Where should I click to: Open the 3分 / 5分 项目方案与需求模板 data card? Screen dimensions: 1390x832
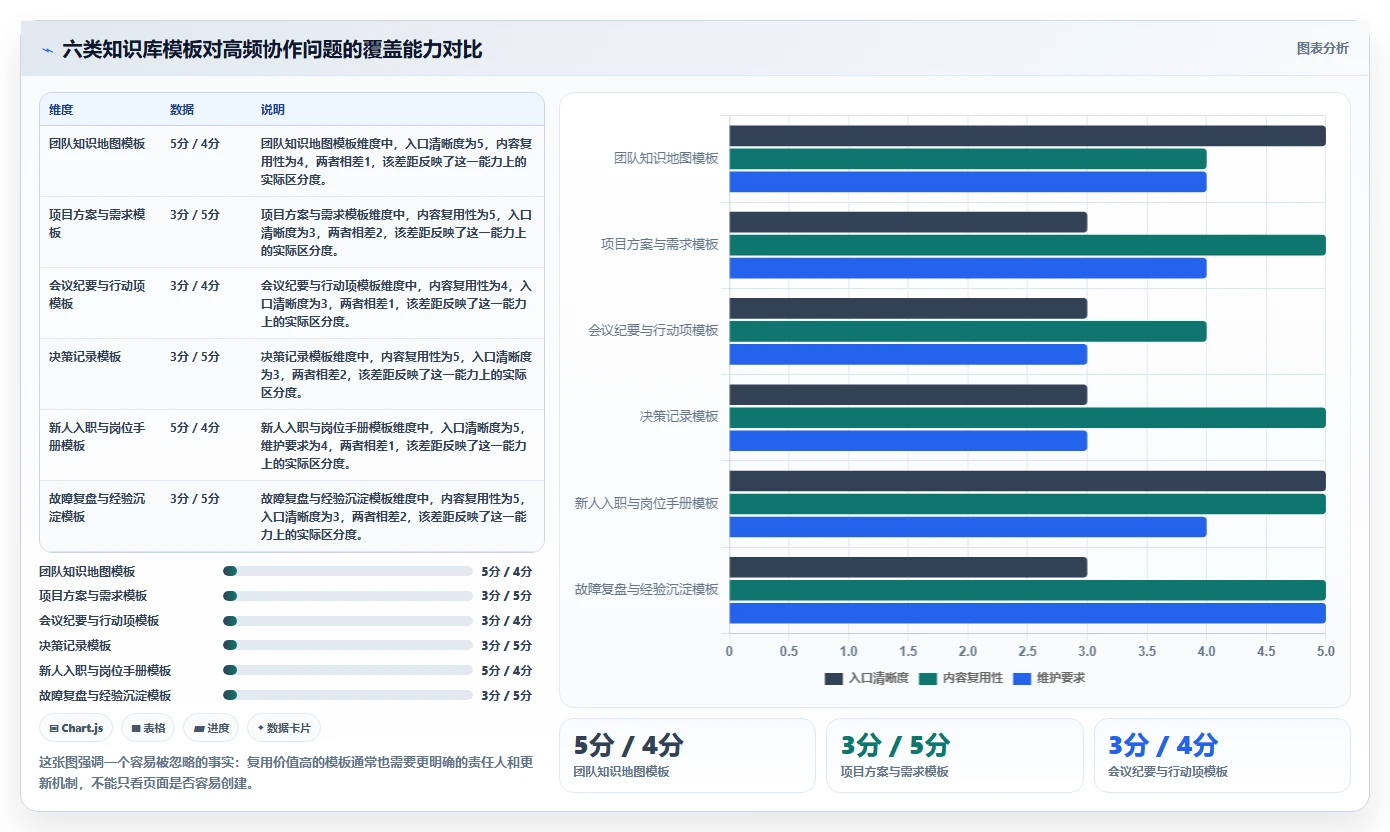point(954,756)
